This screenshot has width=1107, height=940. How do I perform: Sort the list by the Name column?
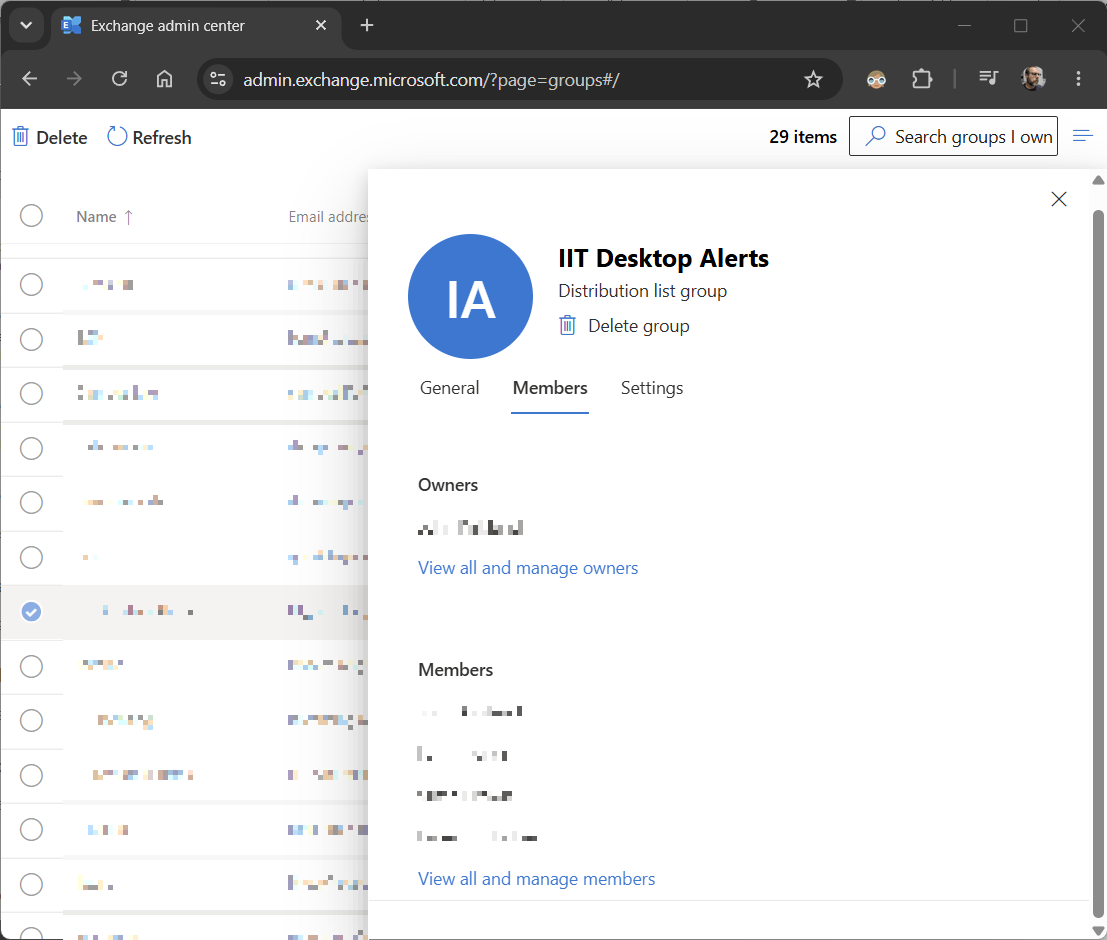point(104,217)
